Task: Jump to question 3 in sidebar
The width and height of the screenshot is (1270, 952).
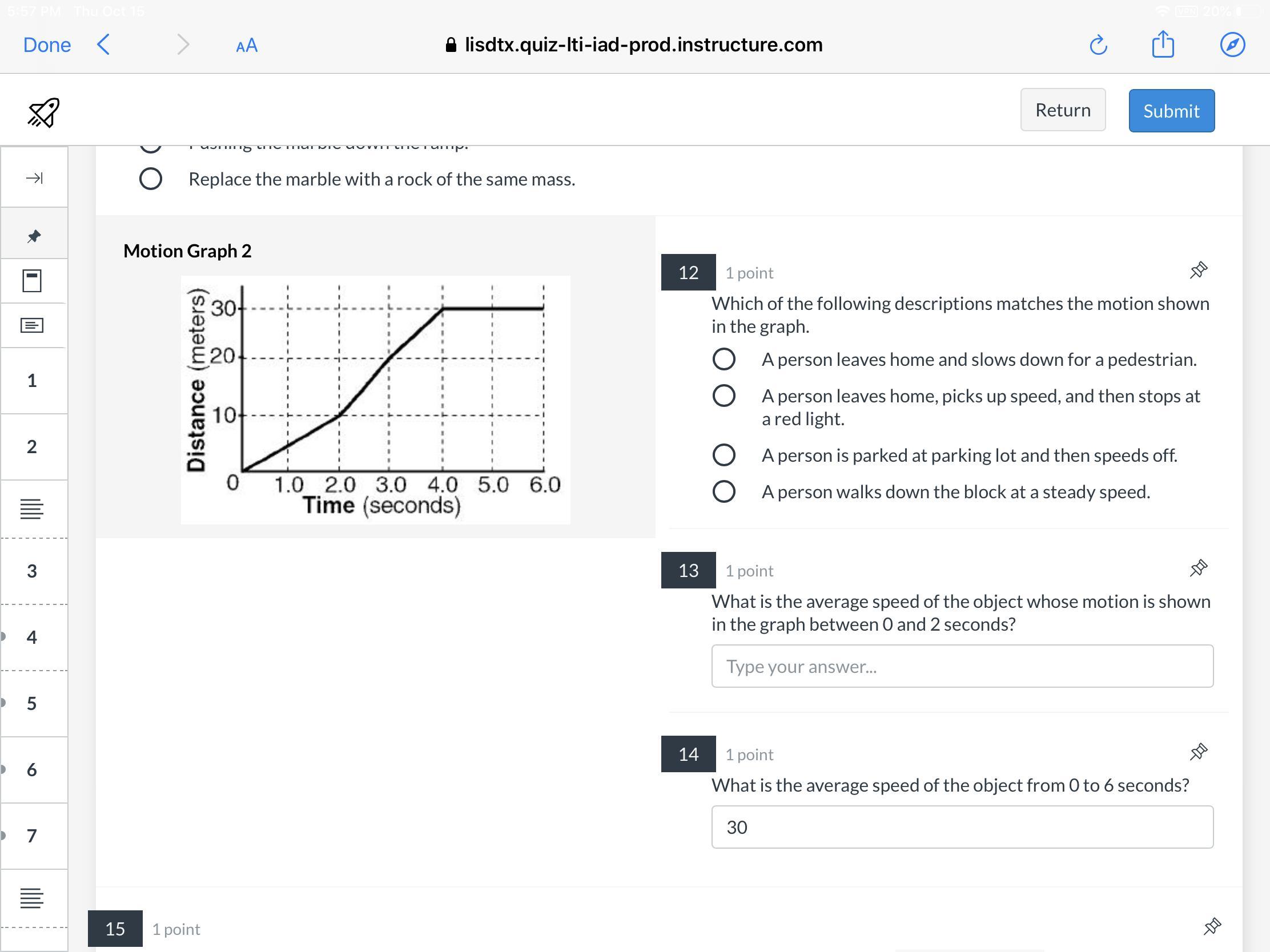Action: [32, 571]
